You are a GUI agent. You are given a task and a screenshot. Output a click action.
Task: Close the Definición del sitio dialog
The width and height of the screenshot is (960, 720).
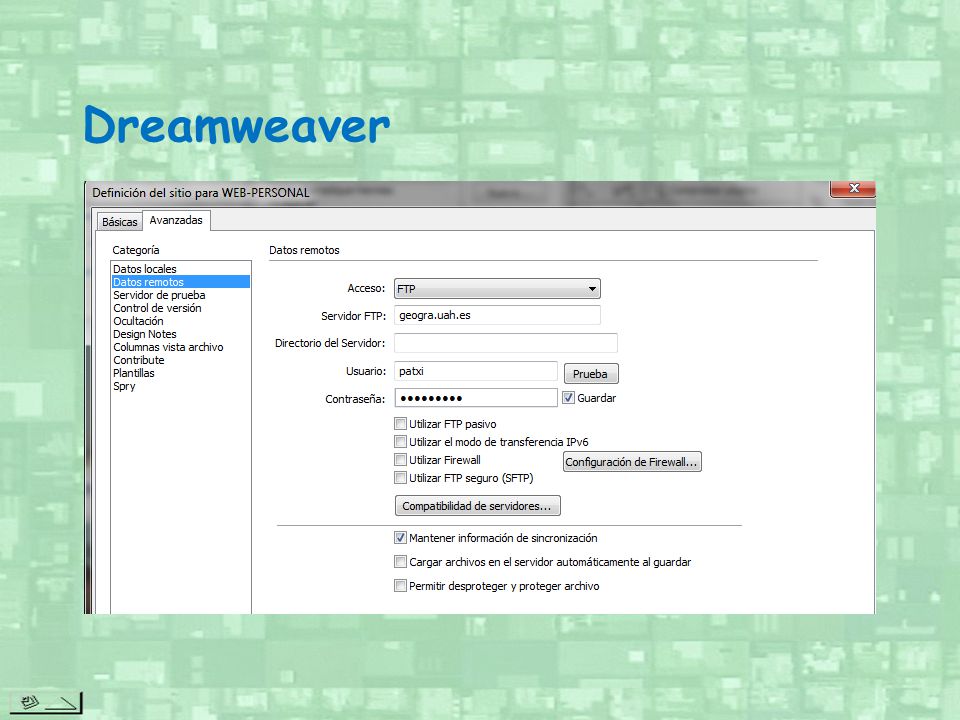pyautogui.click(x=853, y=188)
